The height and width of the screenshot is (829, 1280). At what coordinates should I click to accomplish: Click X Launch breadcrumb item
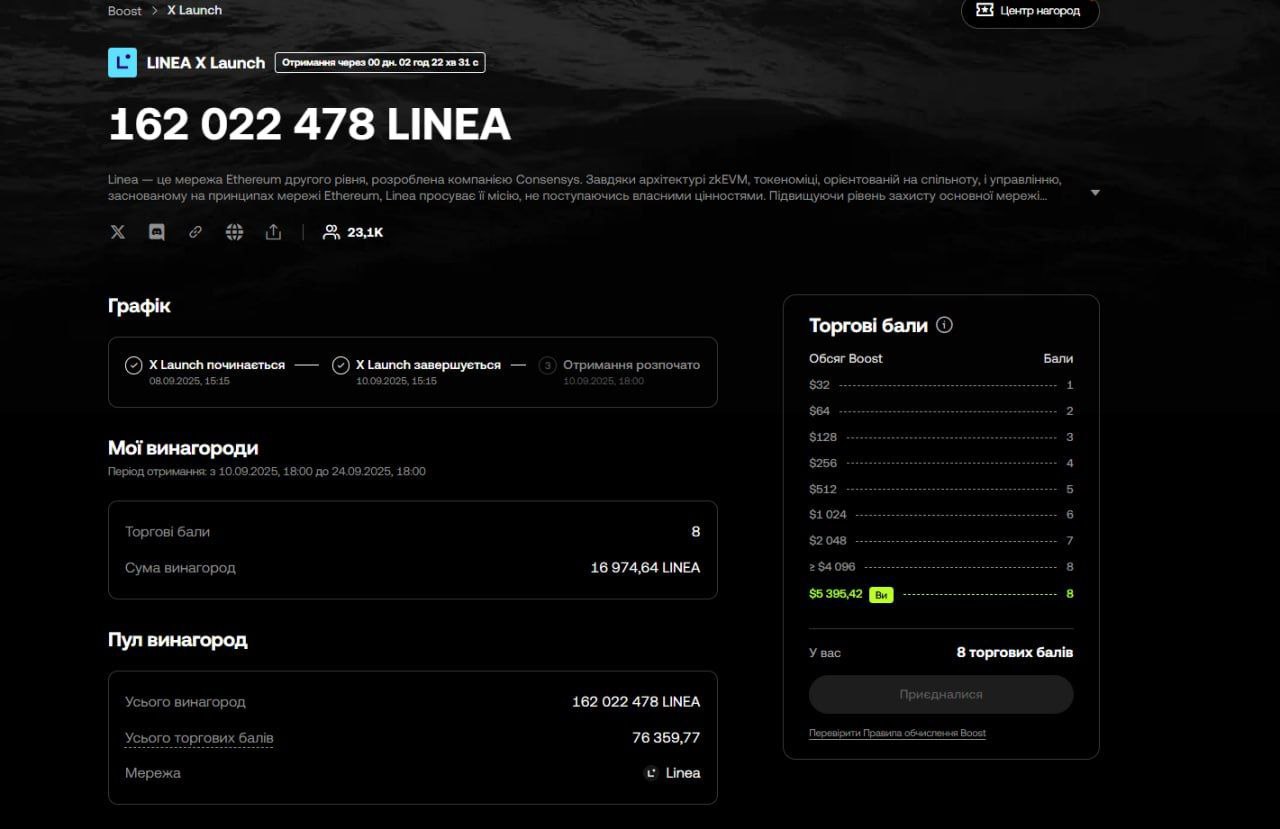pyautogui.click(x=194, y=10)
